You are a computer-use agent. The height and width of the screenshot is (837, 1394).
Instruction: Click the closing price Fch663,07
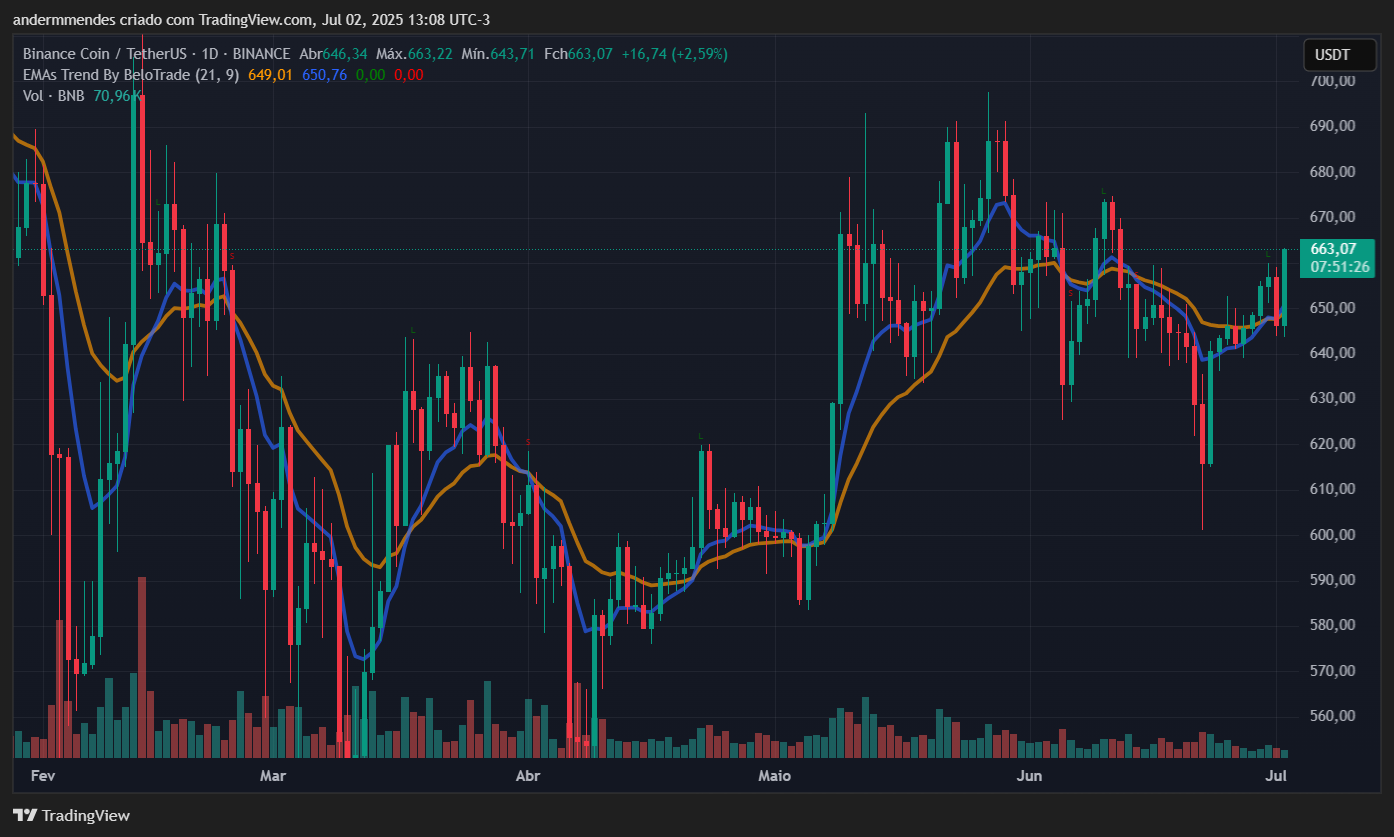coord(578,54)
